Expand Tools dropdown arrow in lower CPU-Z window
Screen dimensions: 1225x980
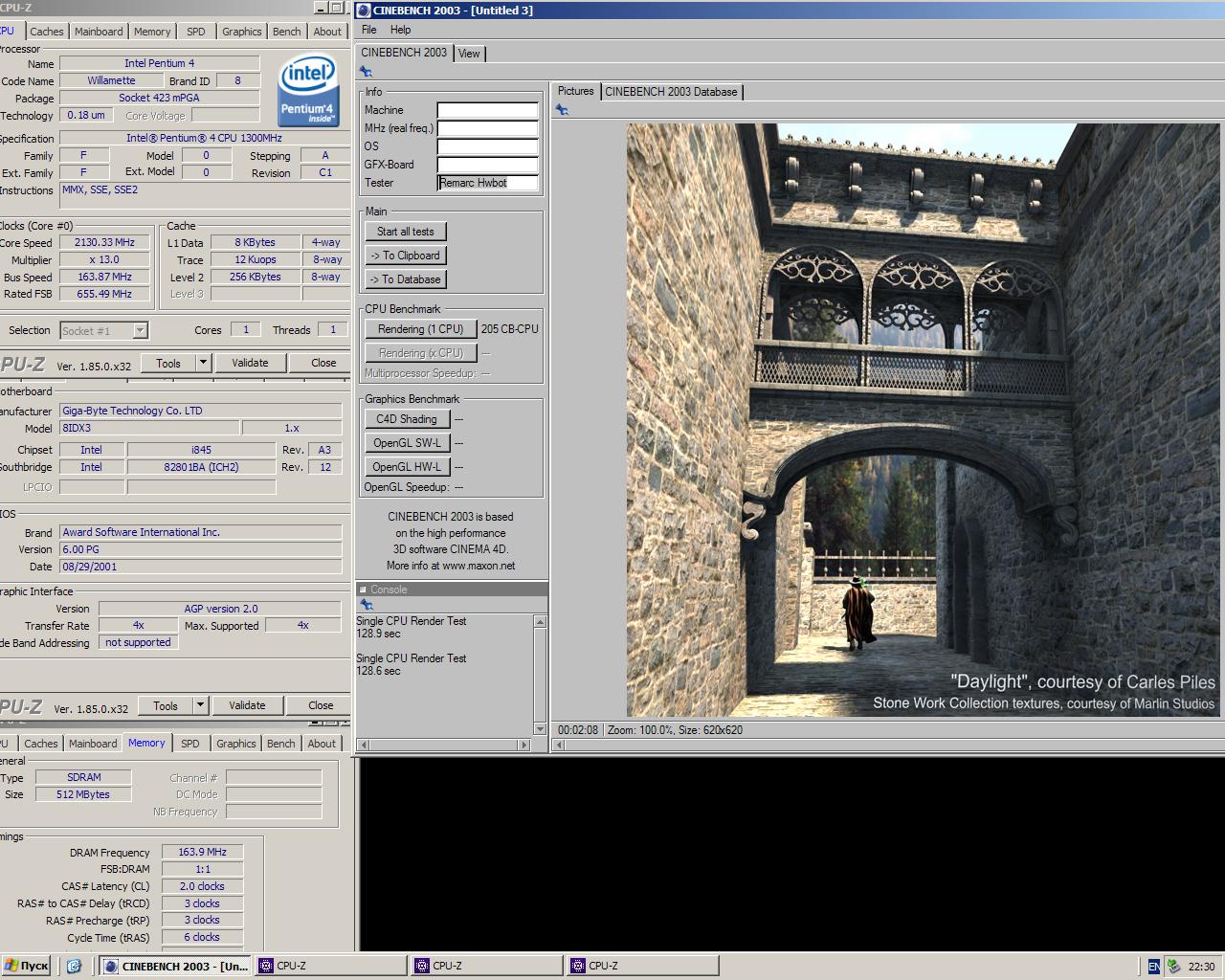click(200, 705)
